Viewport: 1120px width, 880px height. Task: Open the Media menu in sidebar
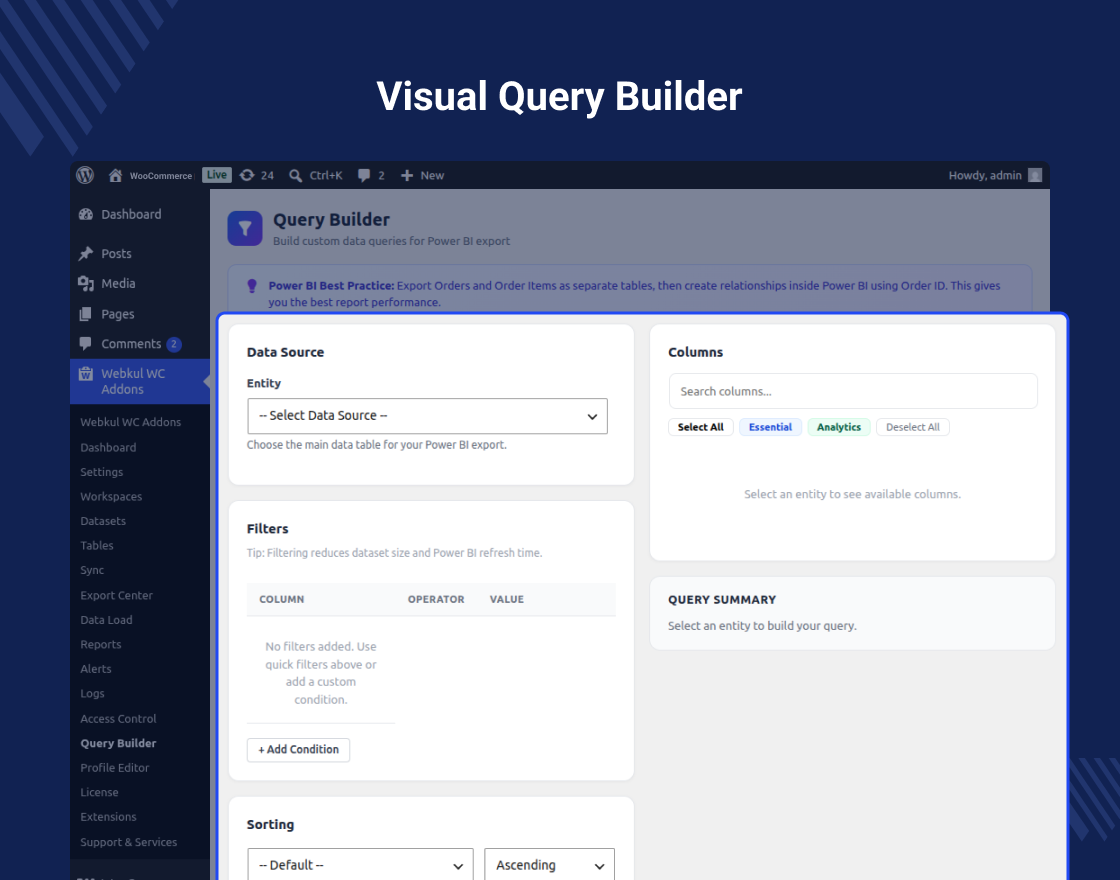coord(118,284)
